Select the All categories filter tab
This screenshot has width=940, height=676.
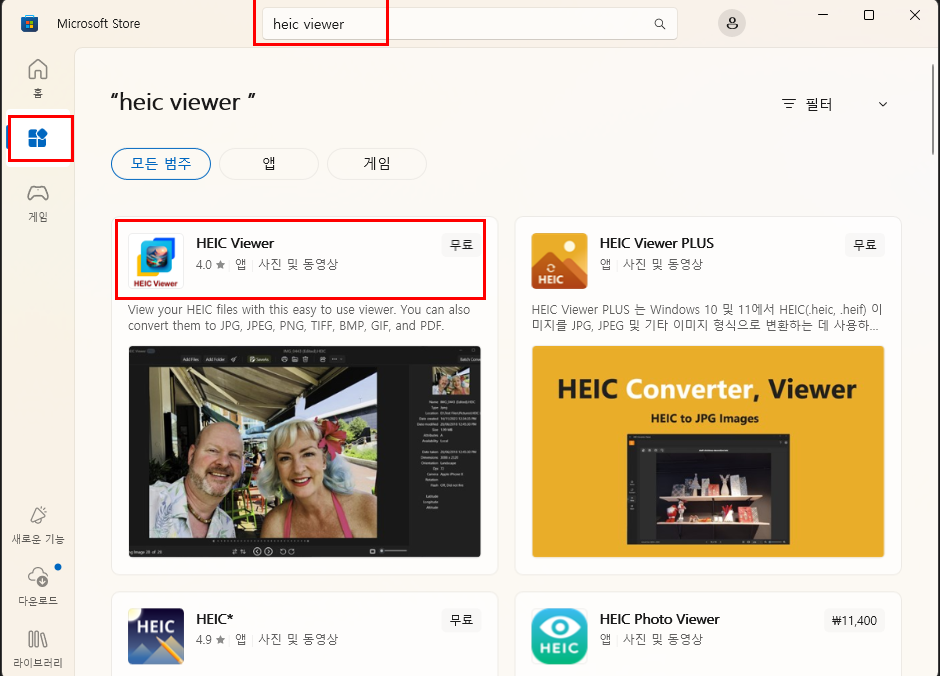click(x=161, y=164)
